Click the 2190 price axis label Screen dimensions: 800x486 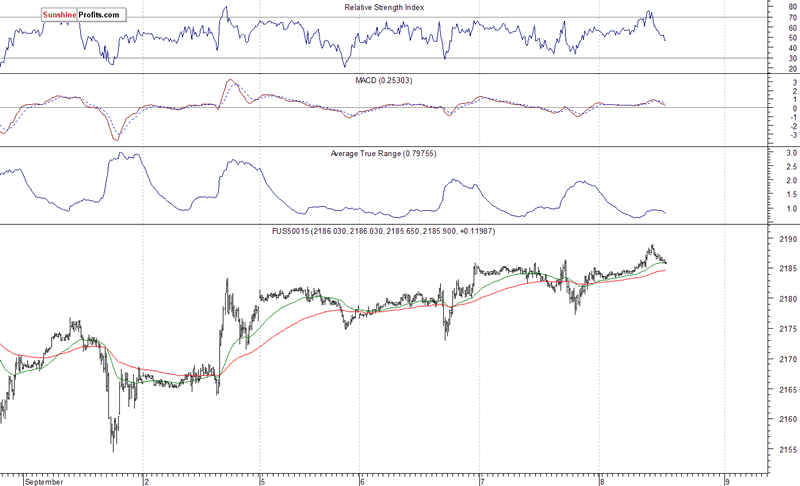tap(788, 239)
